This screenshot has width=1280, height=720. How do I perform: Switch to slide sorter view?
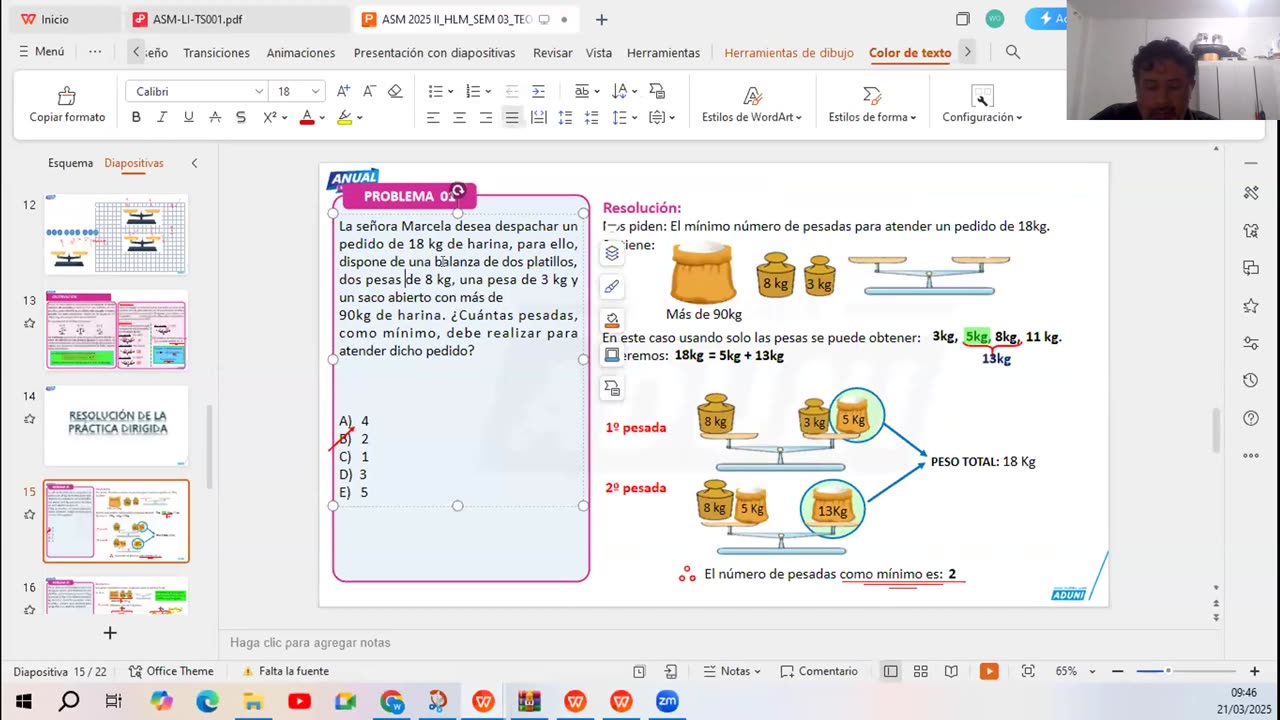tap(921, 672)
